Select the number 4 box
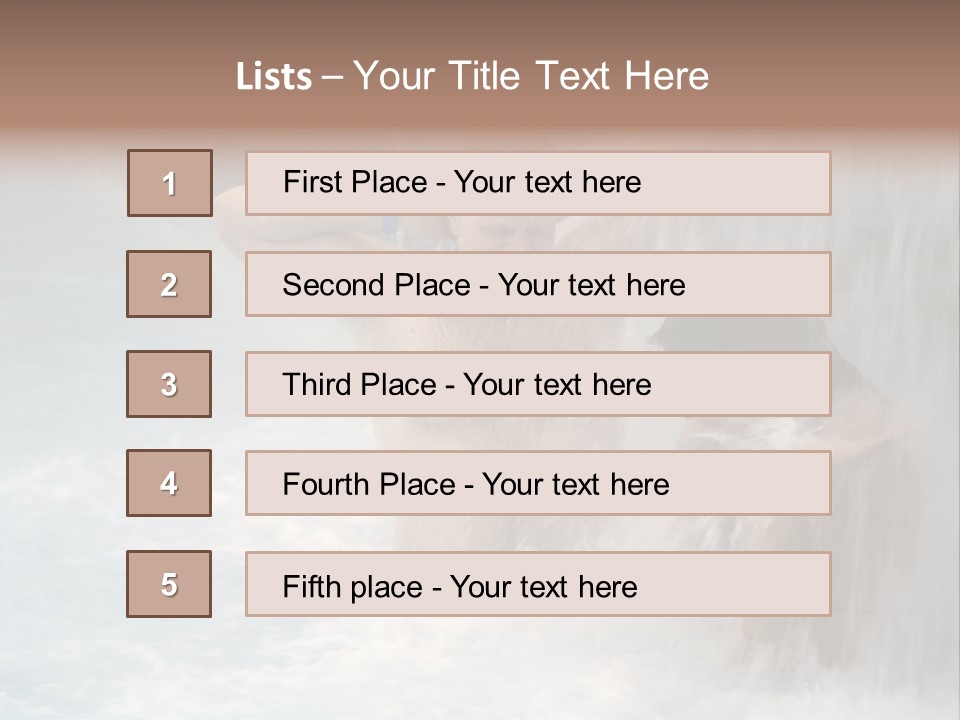Viewport: 960px width, 720px height. coord(169,483)
